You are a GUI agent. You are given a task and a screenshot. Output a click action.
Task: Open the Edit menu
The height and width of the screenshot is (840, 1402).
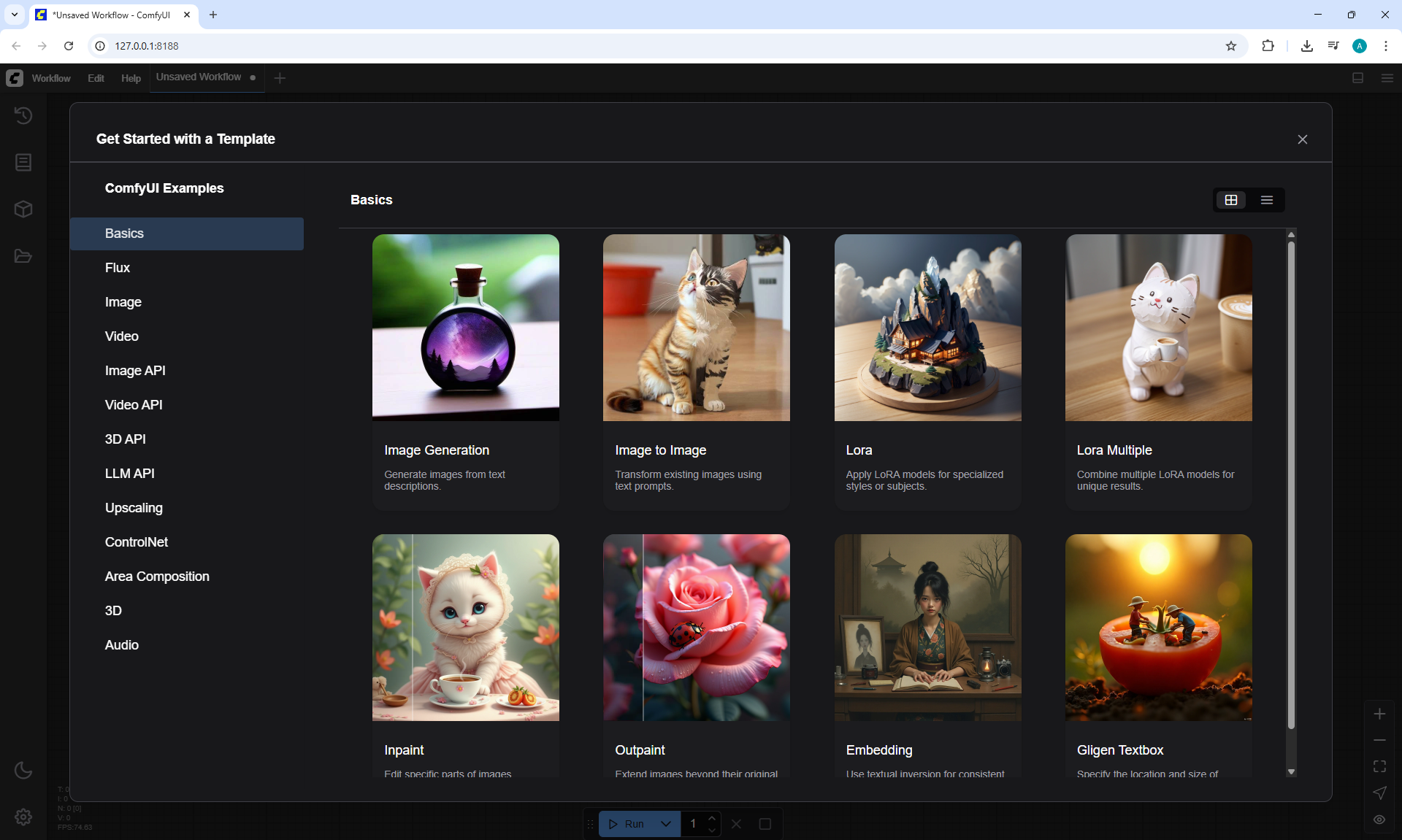(x=96, y=78)
